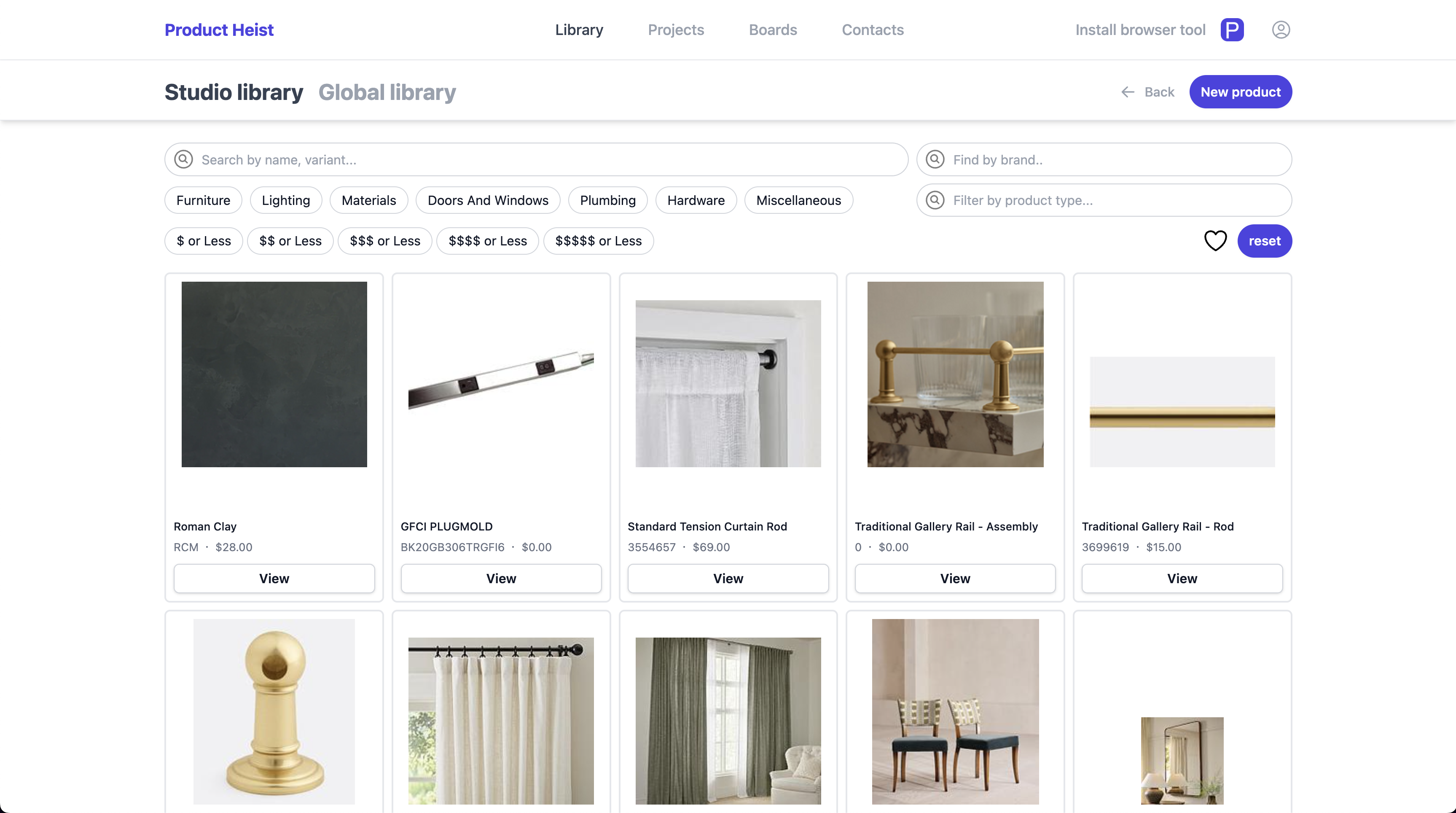Focus the Filter by product type field

pyautogui.click(x=1104, y=200)
